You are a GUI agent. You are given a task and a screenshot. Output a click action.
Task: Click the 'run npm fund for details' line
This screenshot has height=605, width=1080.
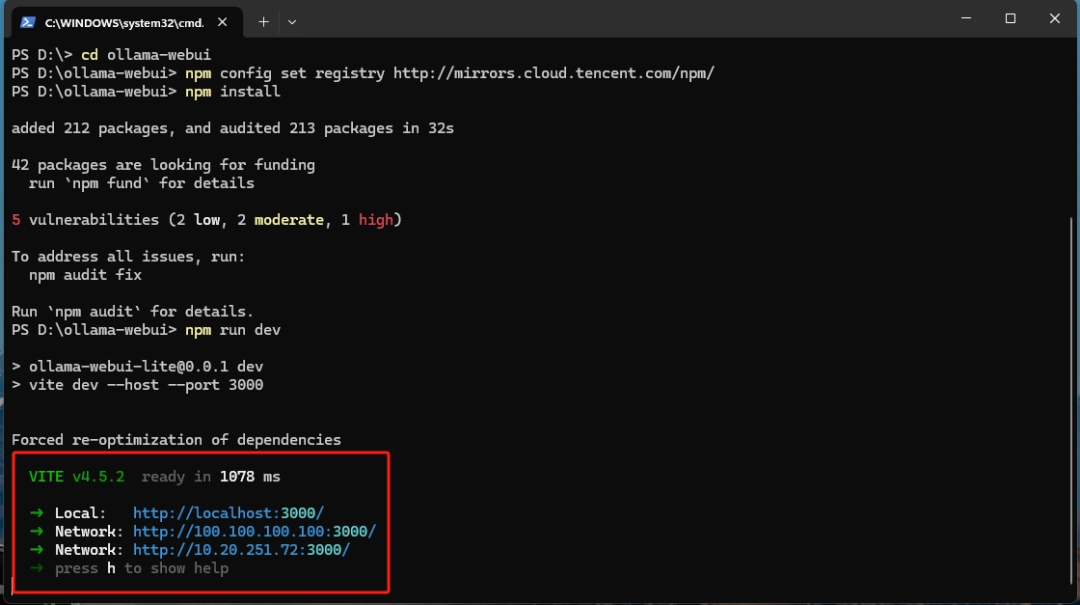pos(141,183)
